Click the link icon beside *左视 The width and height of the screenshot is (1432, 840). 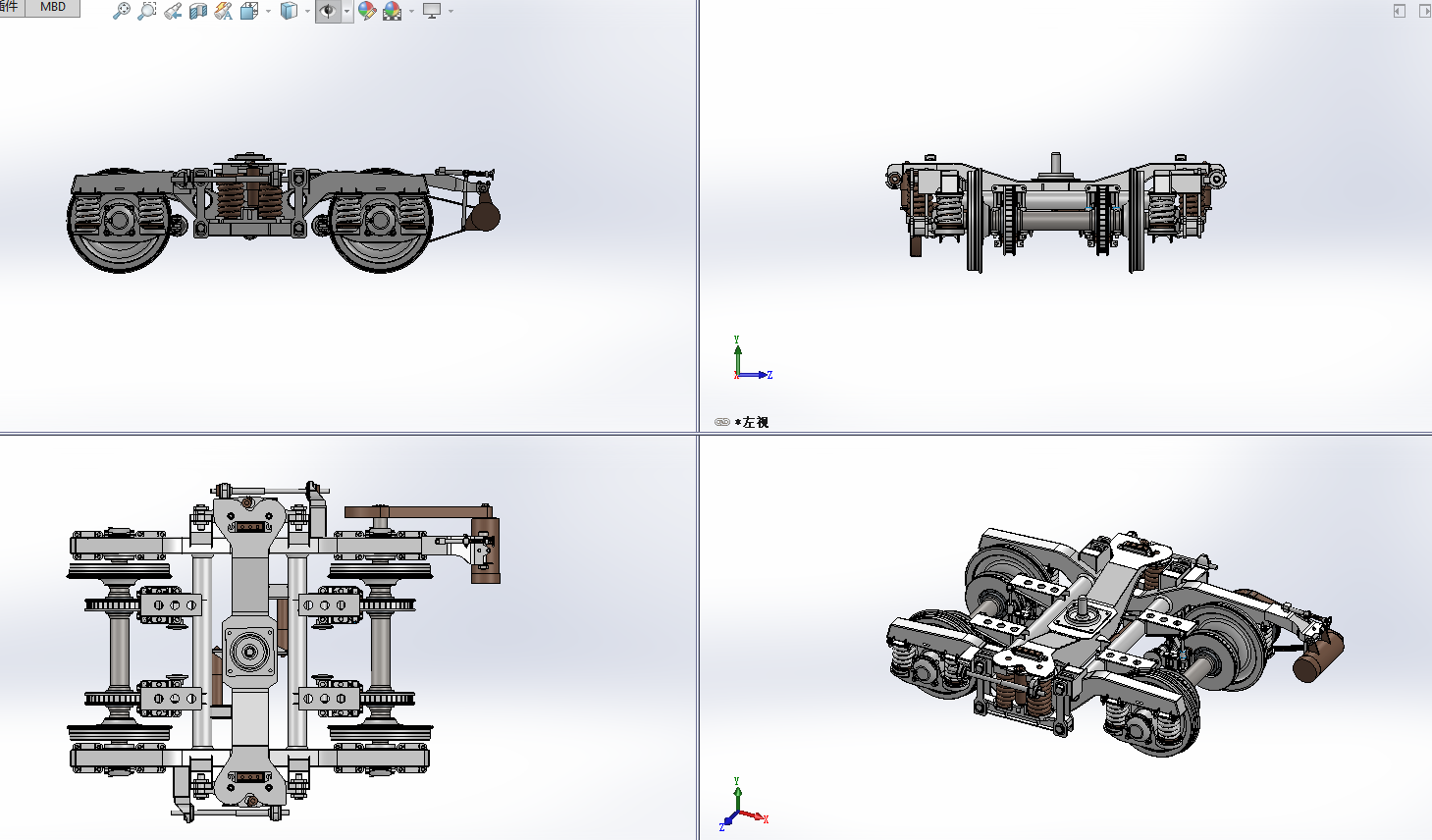(722, 422)
